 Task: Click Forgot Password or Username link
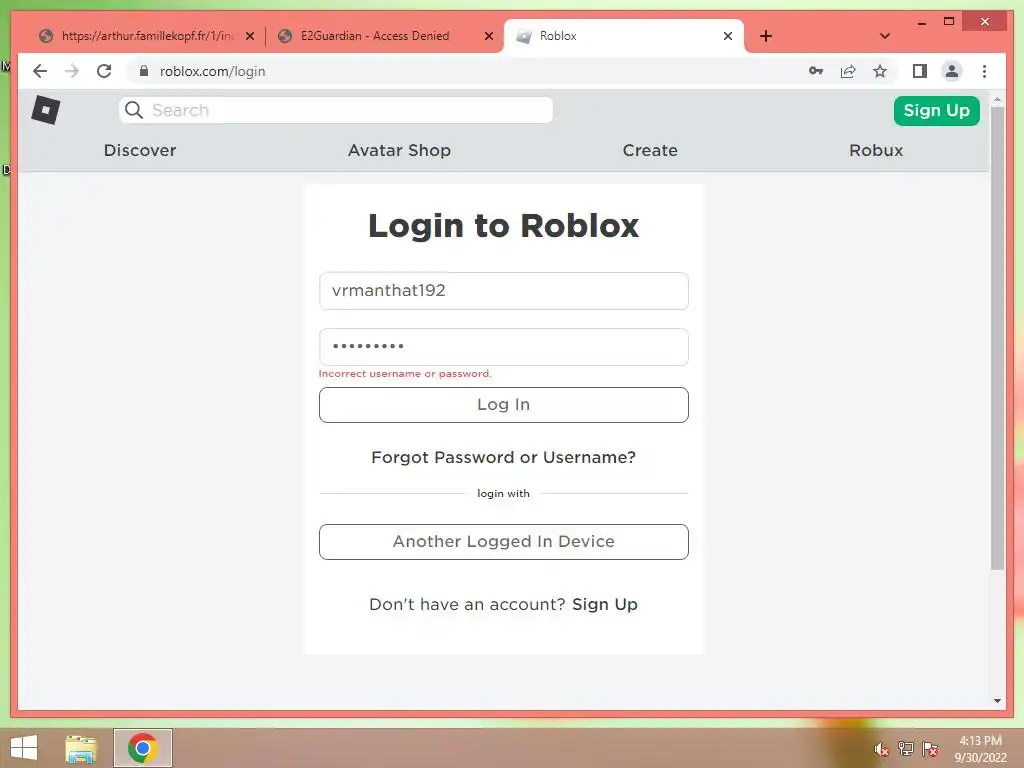pos(504,457)
